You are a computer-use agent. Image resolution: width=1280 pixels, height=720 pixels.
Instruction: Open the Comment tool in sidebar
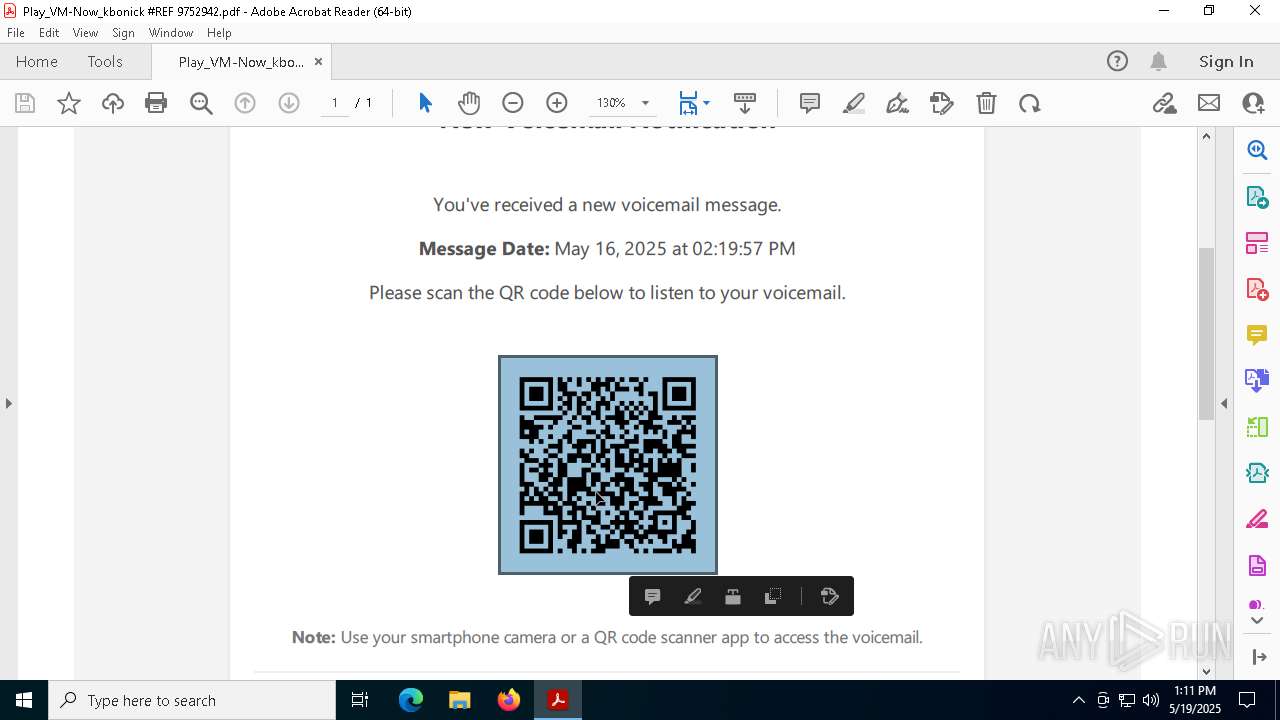click(x=1257, y=335)
